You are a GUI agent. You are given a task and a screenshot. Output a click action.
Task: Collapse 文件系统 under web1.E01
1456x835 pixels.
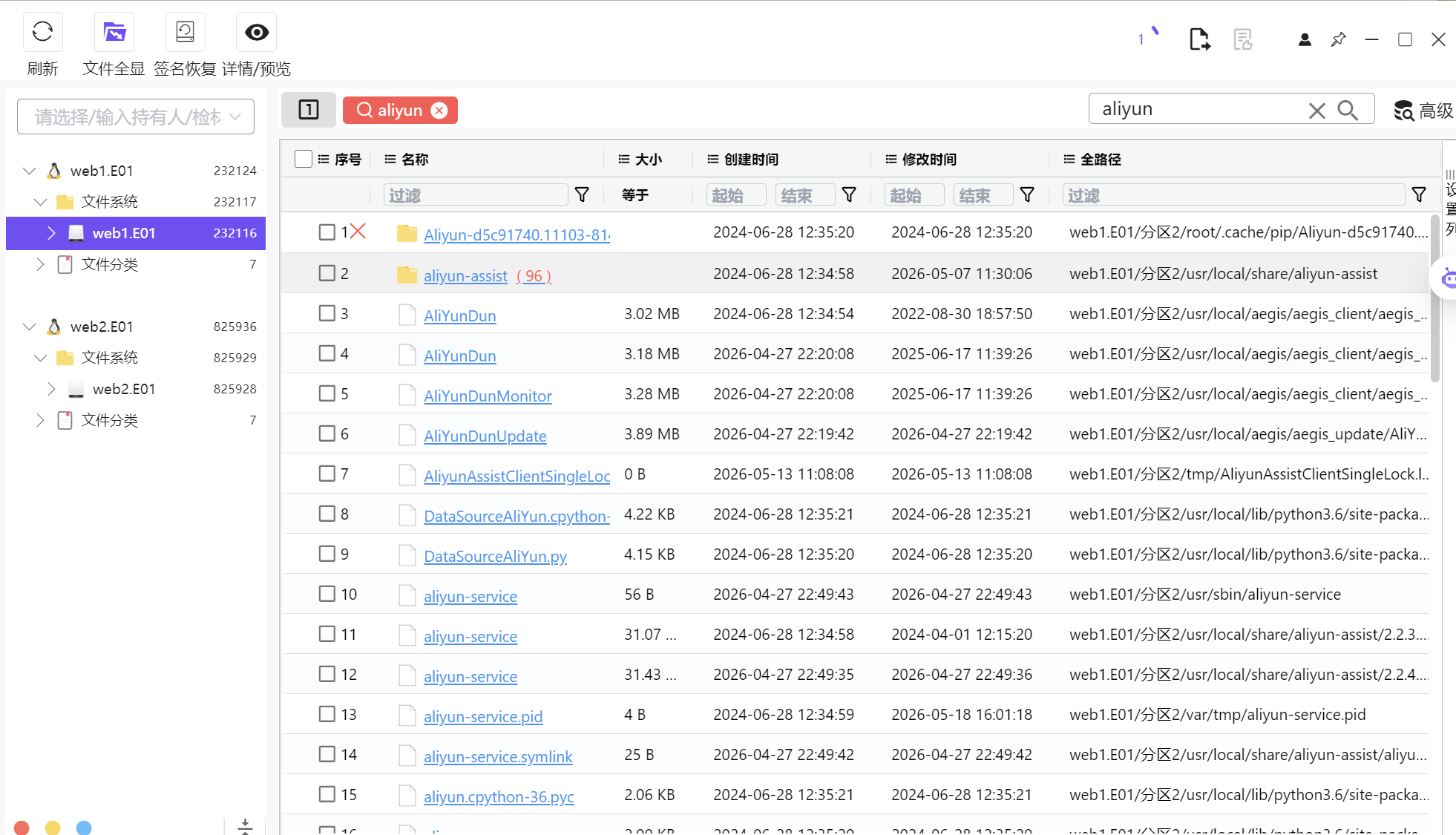41,202
